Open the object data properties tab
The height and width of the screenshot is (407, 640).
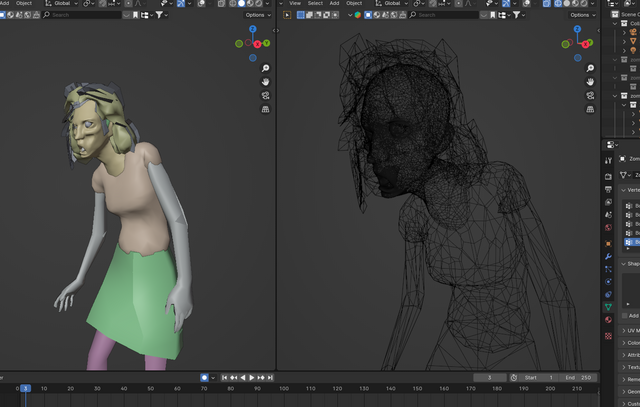click(609, 307)
